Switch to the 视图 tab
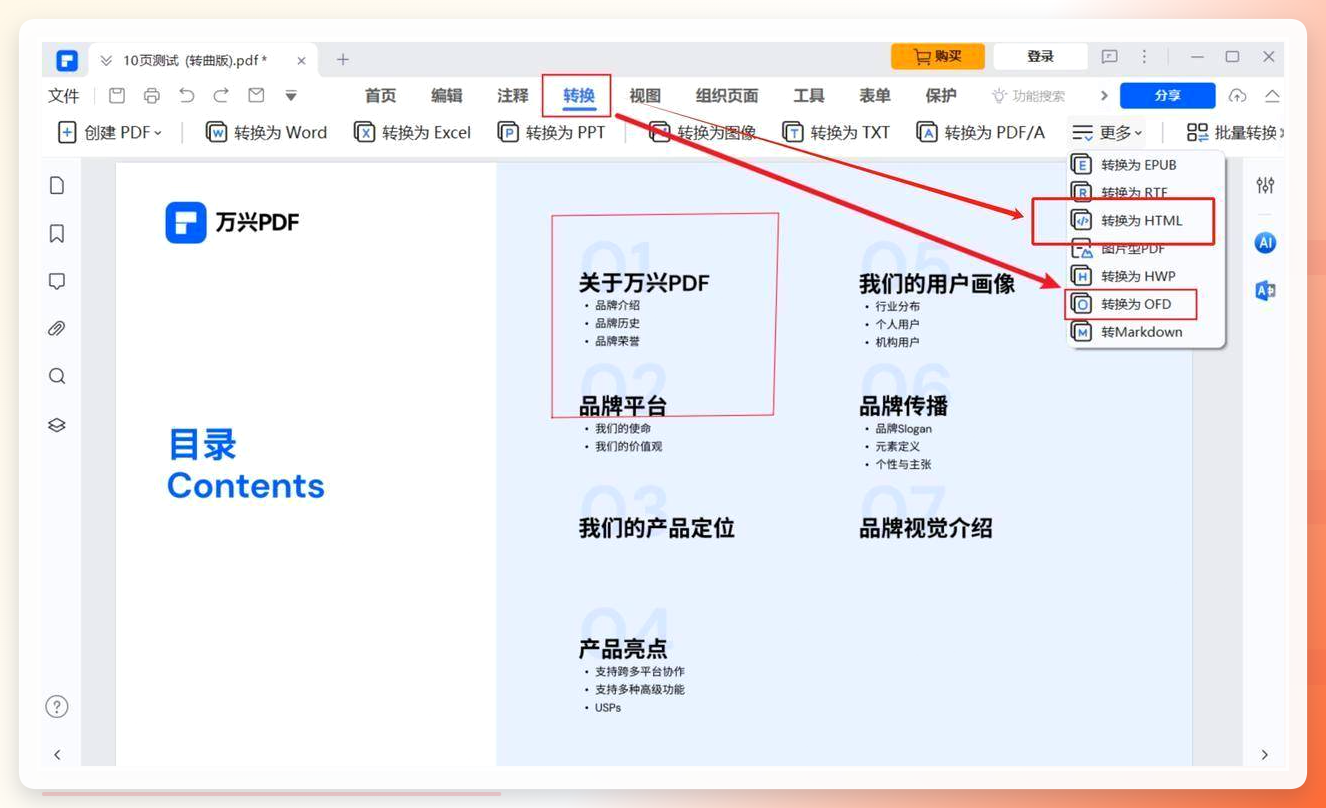This screenshot has width=1326, height=808. tap(645, 96)
